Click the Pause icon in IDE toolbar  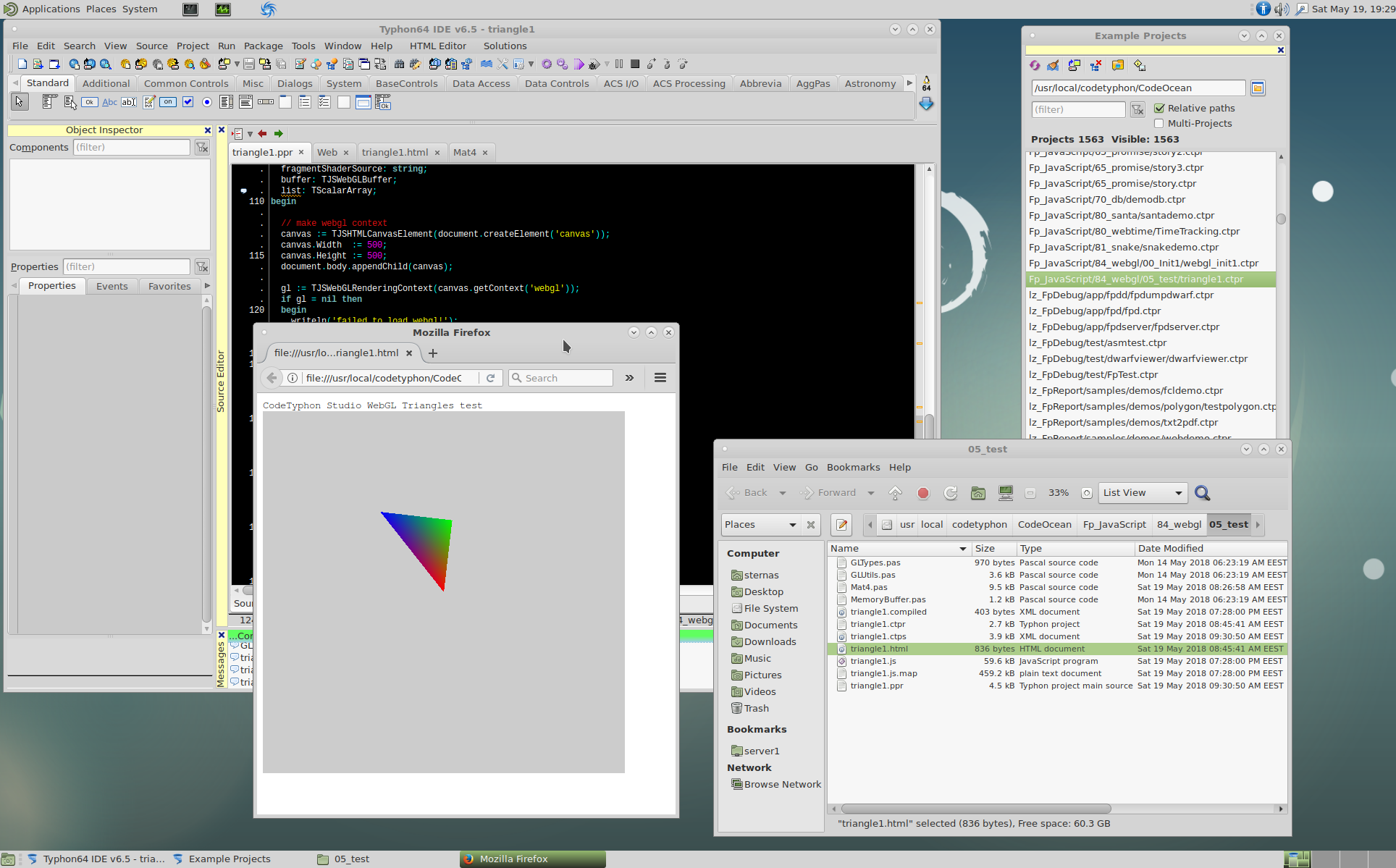619,64
